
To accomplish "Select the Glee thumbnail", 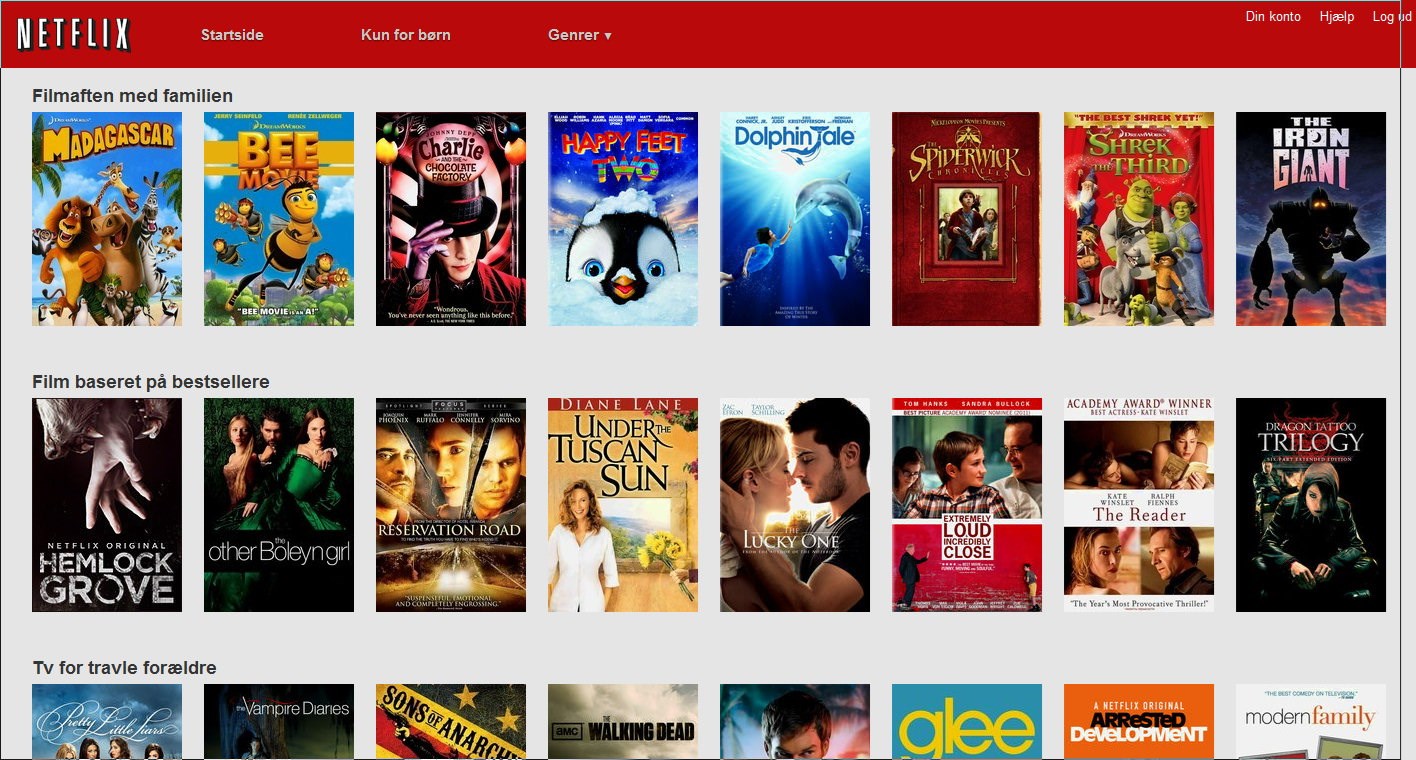I will click(x=967, y=722).
